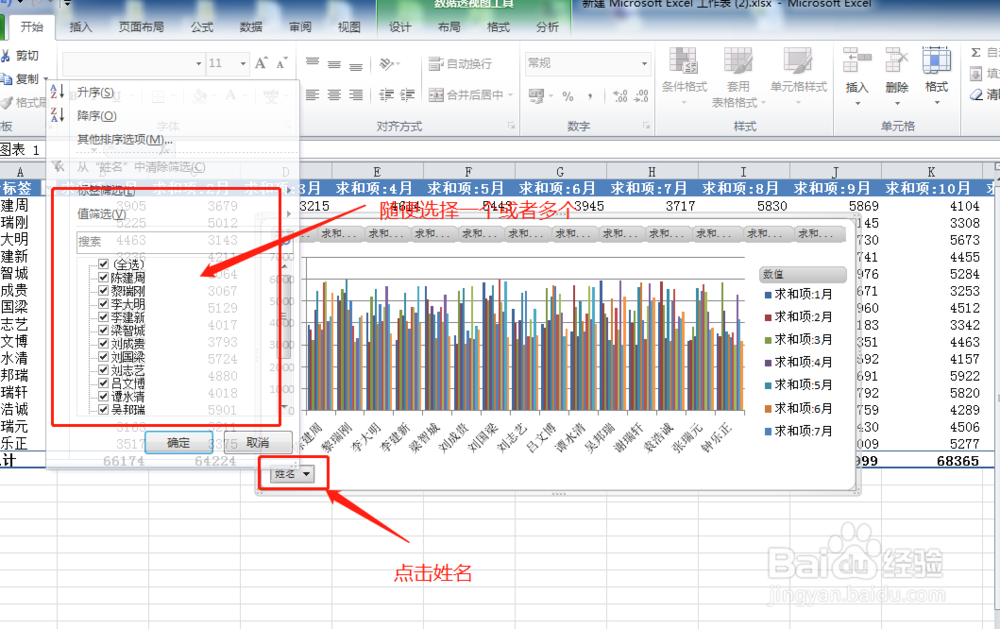
Task: Expand the Insert (插入) cells dropdown arrow
Action: pos(857,103)
